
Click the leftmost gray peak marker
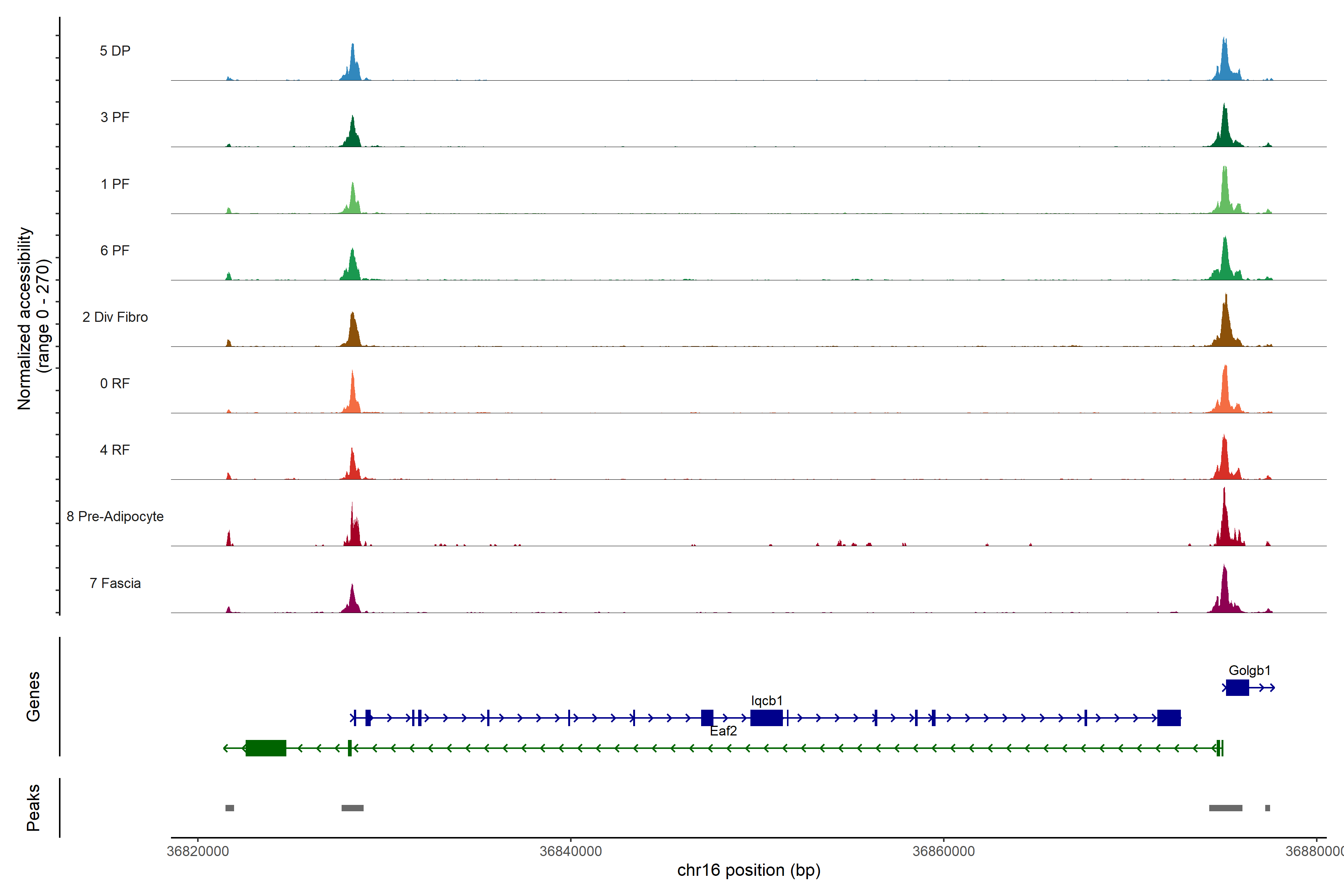tap(230, 808)
